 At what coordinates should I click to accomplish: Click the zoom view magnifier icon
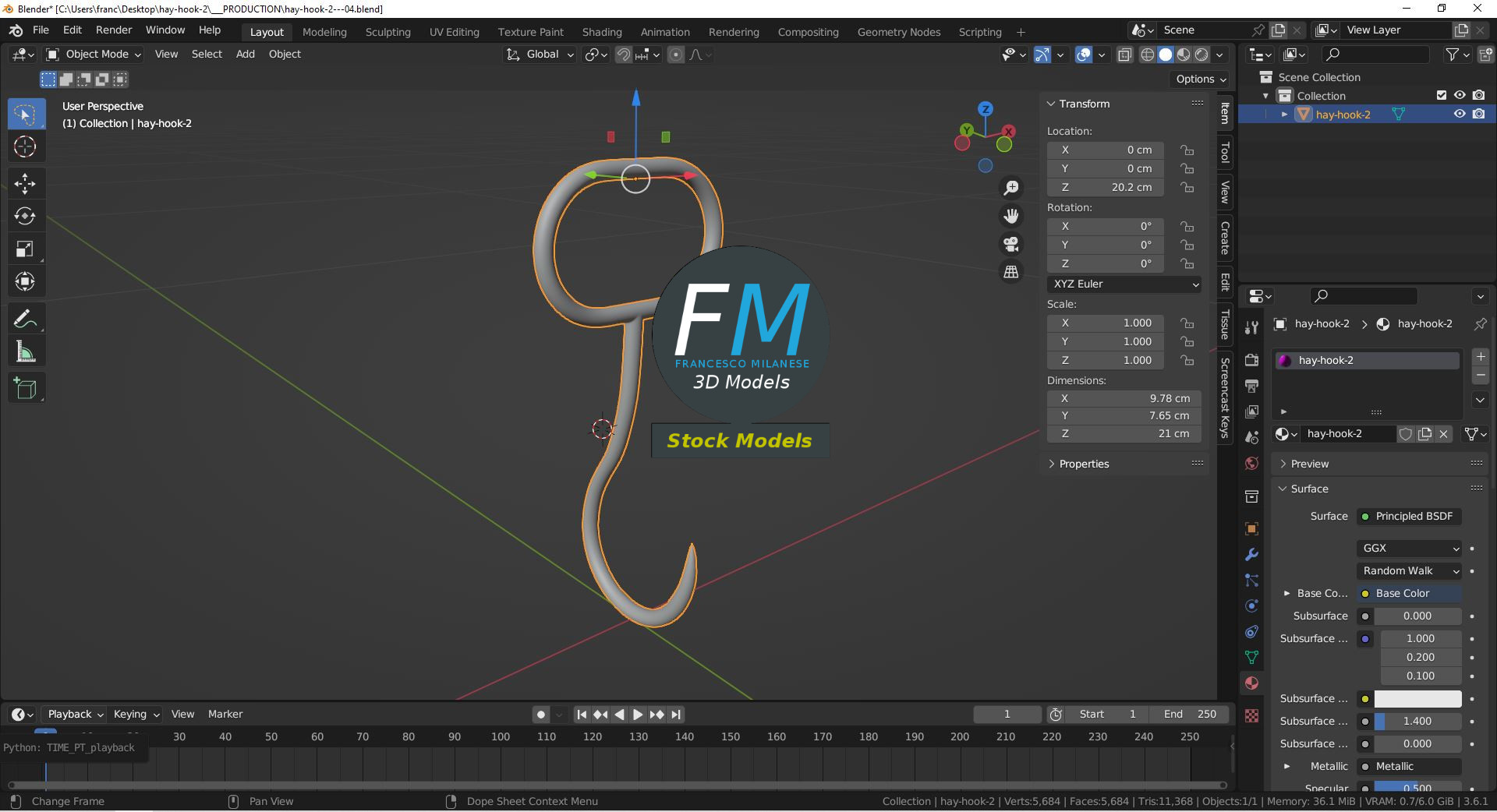coord(1011,188)
